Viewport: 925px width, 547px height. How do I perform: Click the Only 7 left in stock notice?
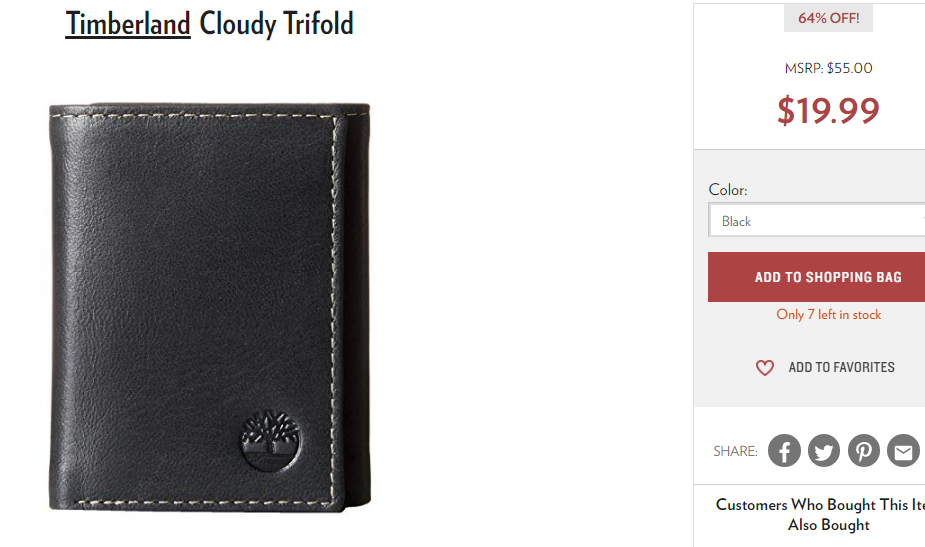[x=828, y=315]
